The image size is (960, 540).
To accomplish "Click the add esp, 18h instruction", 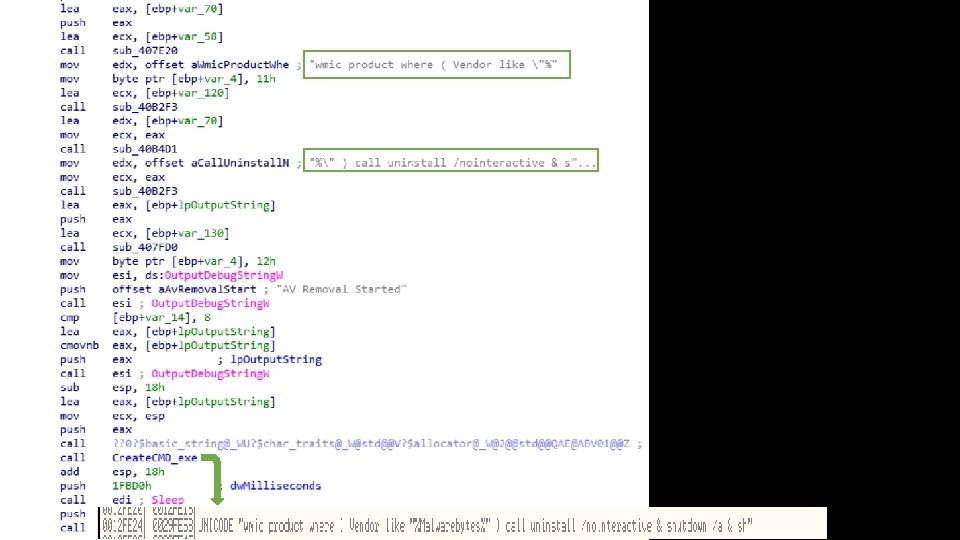I will [112, 472].
